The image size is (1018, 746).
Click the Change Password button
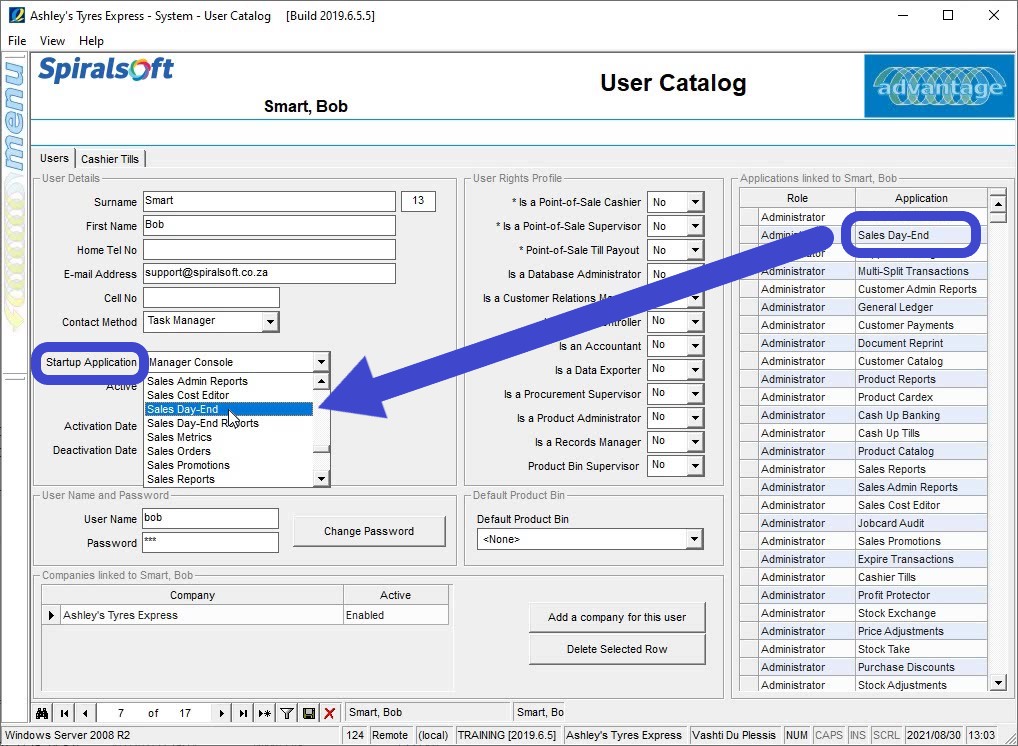click(369, 531)
